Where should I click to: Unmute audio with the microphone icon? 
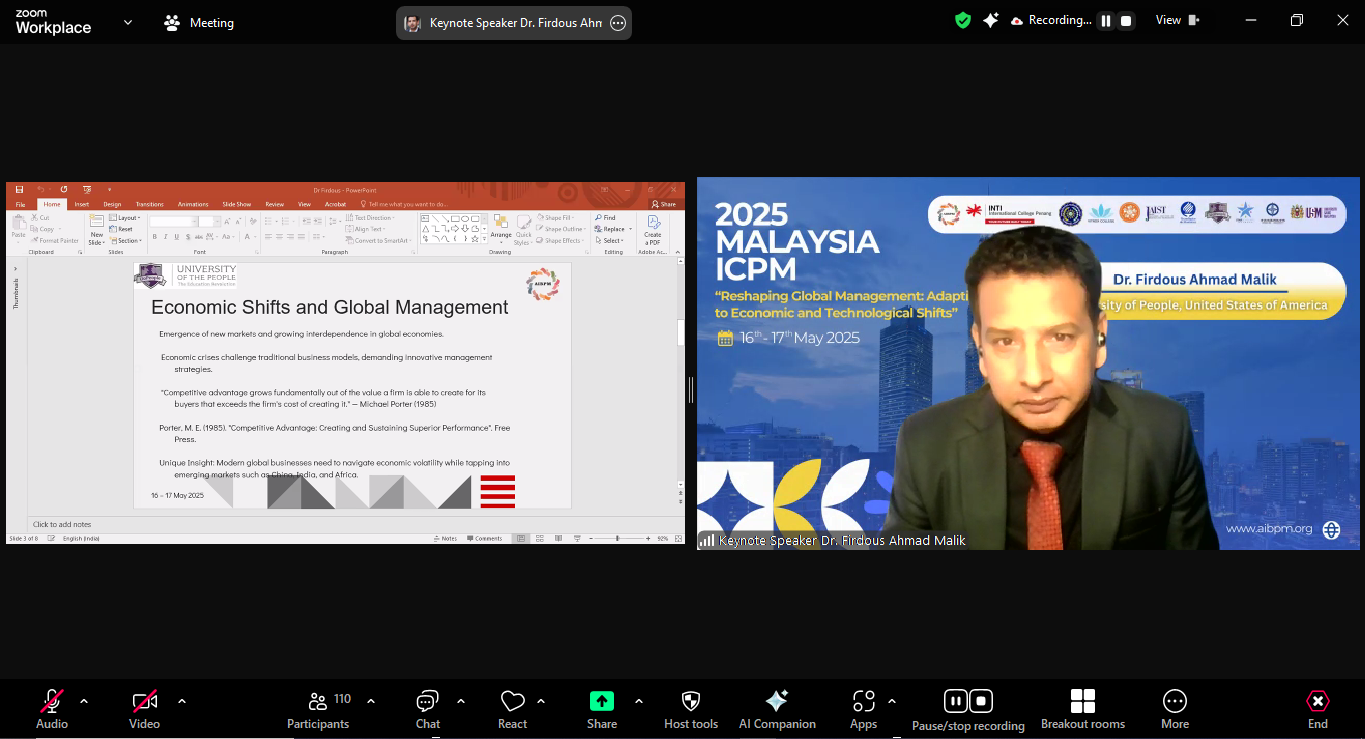tap(52, 701)
